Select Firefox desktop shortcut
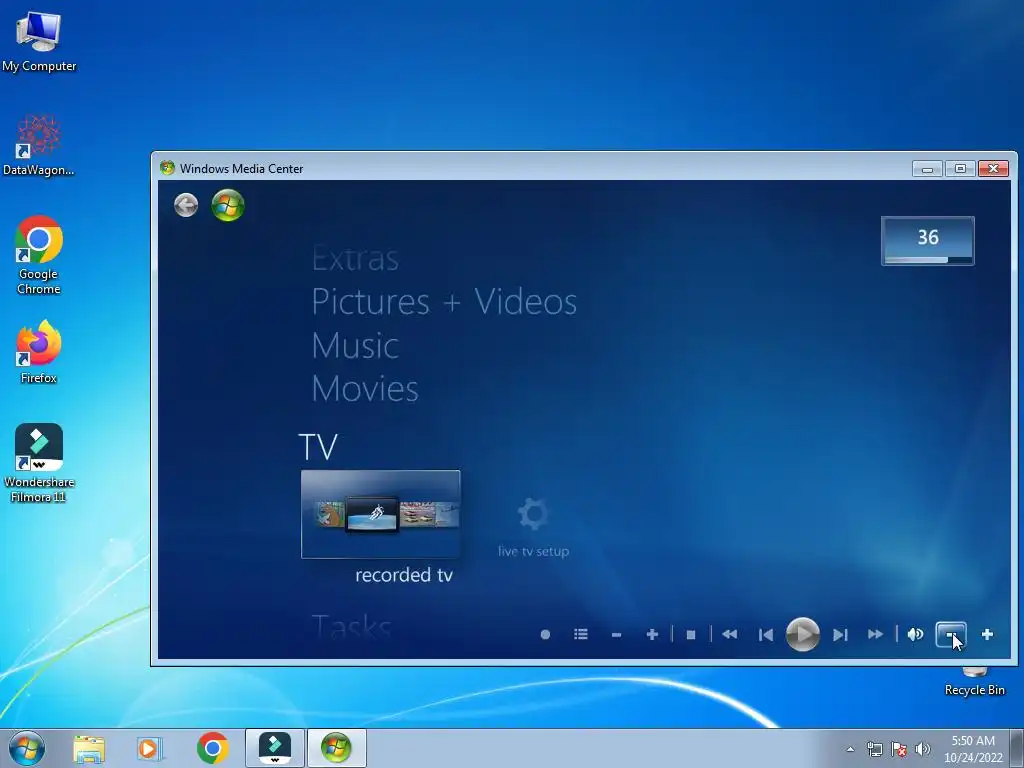Viewport: 1024px width, 768px height. coord(39,353)
